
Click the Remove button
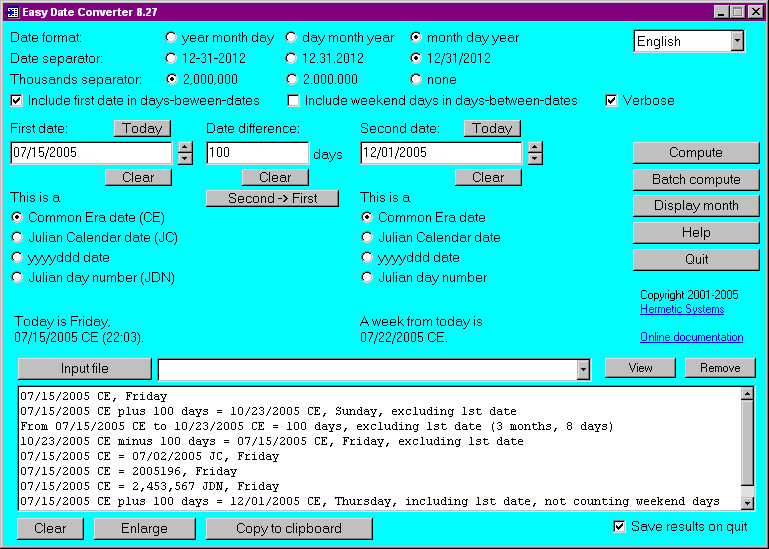click(x=720, y=368)
